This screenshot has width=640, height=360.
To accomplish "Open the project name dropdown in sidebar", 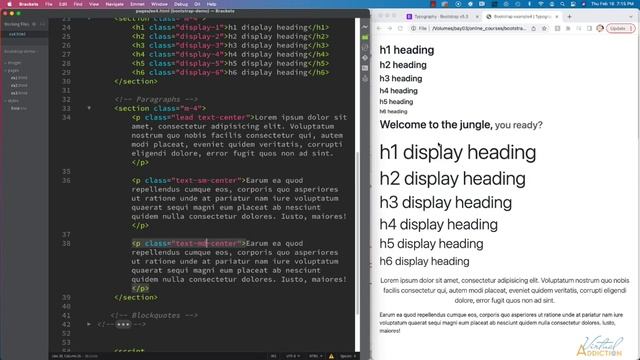I will [x=21, y=51].
